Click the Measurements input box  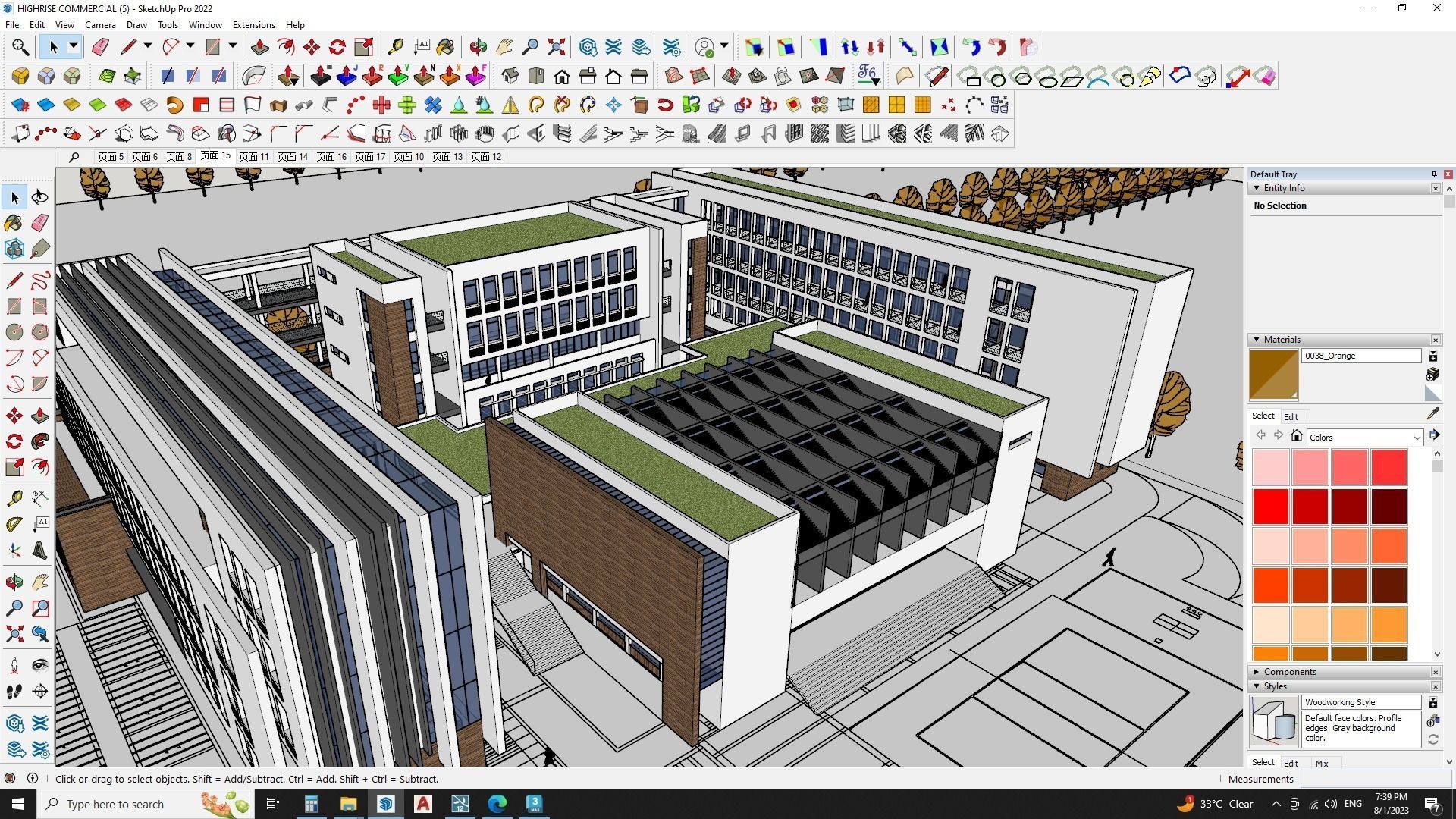click(1375, 779)
